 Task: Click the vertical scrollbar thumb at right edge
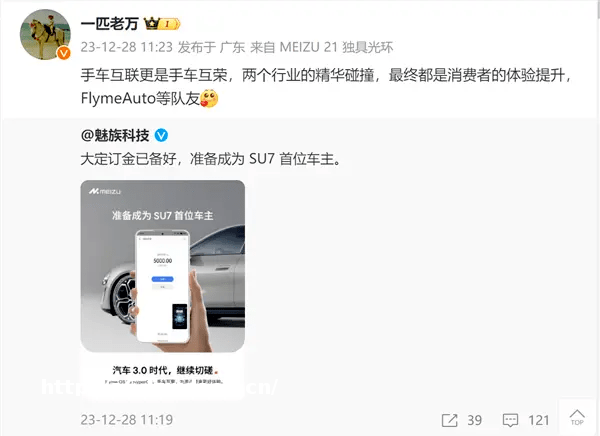point(598,9)
